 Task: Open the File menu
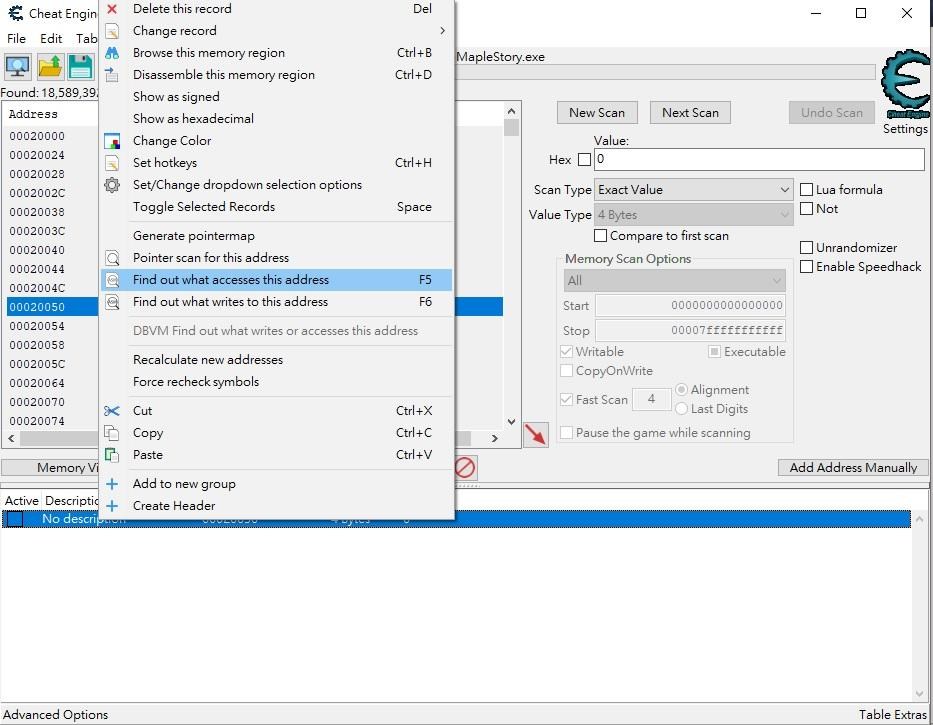[x=16, y=38]
